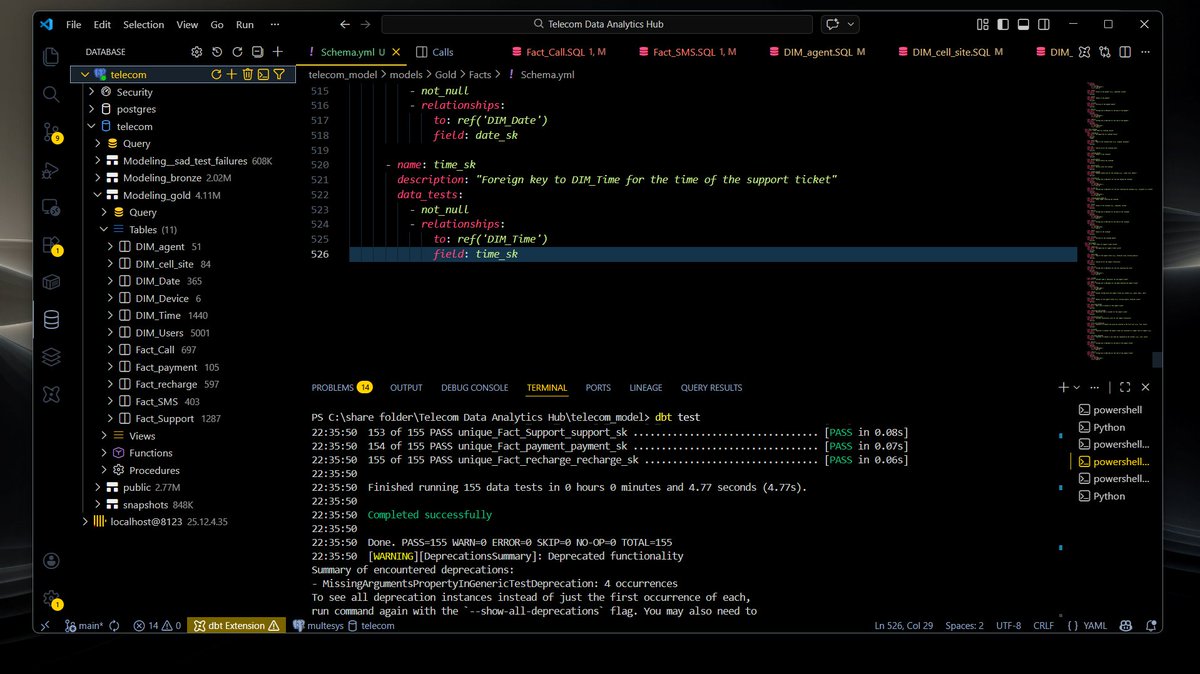Open changes compare icon in editor toolbar

1105,52
